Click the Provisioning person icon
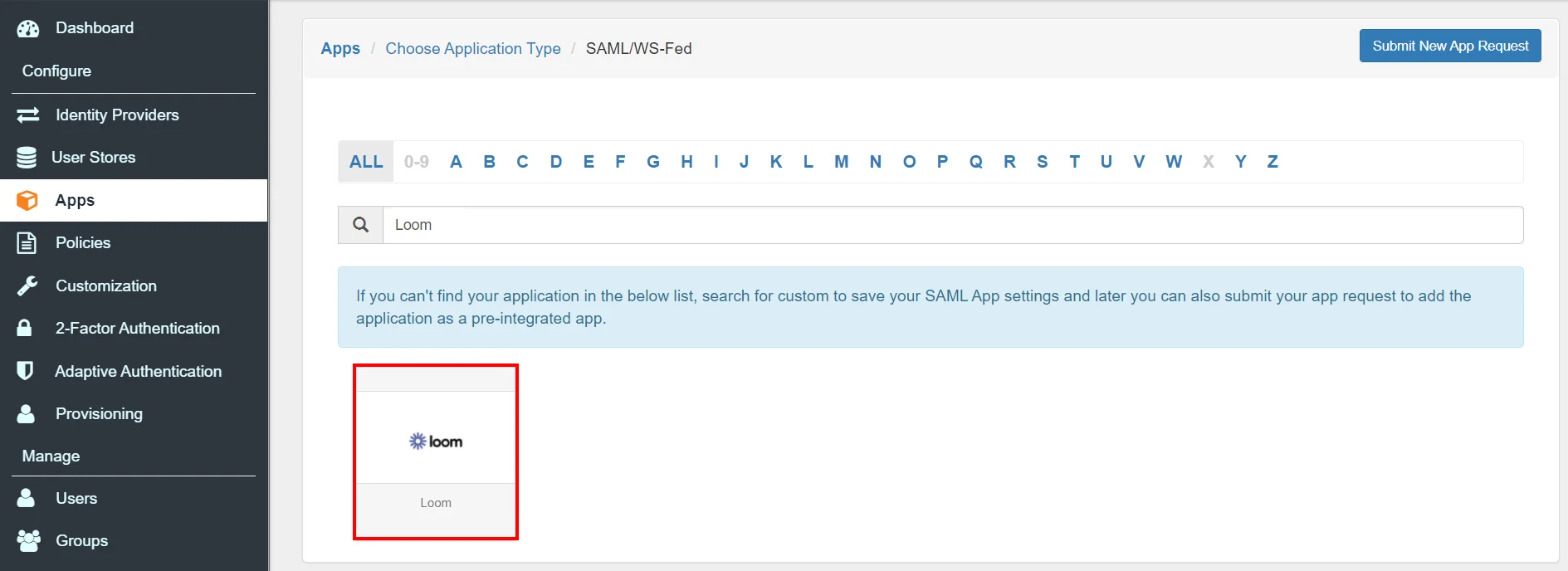 pos(26,413)
